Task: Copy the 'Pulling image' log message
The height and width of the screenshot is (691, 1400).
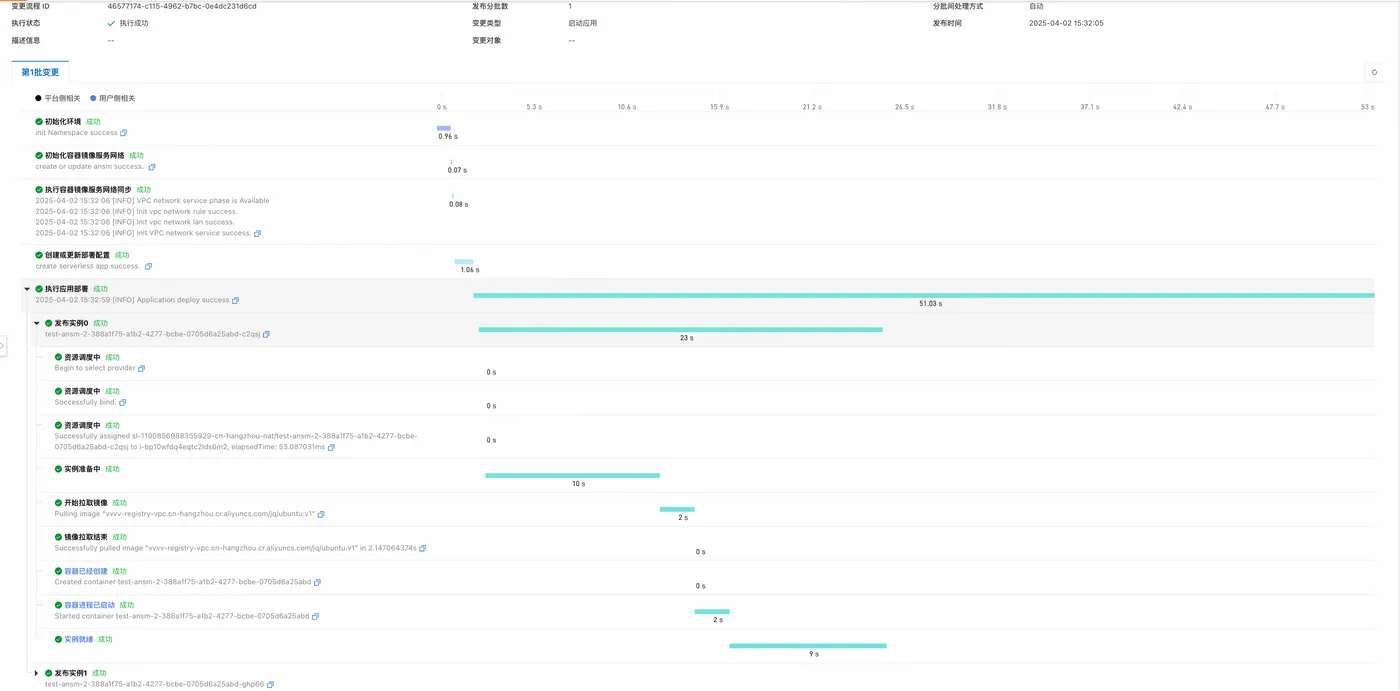Action: 321,515
